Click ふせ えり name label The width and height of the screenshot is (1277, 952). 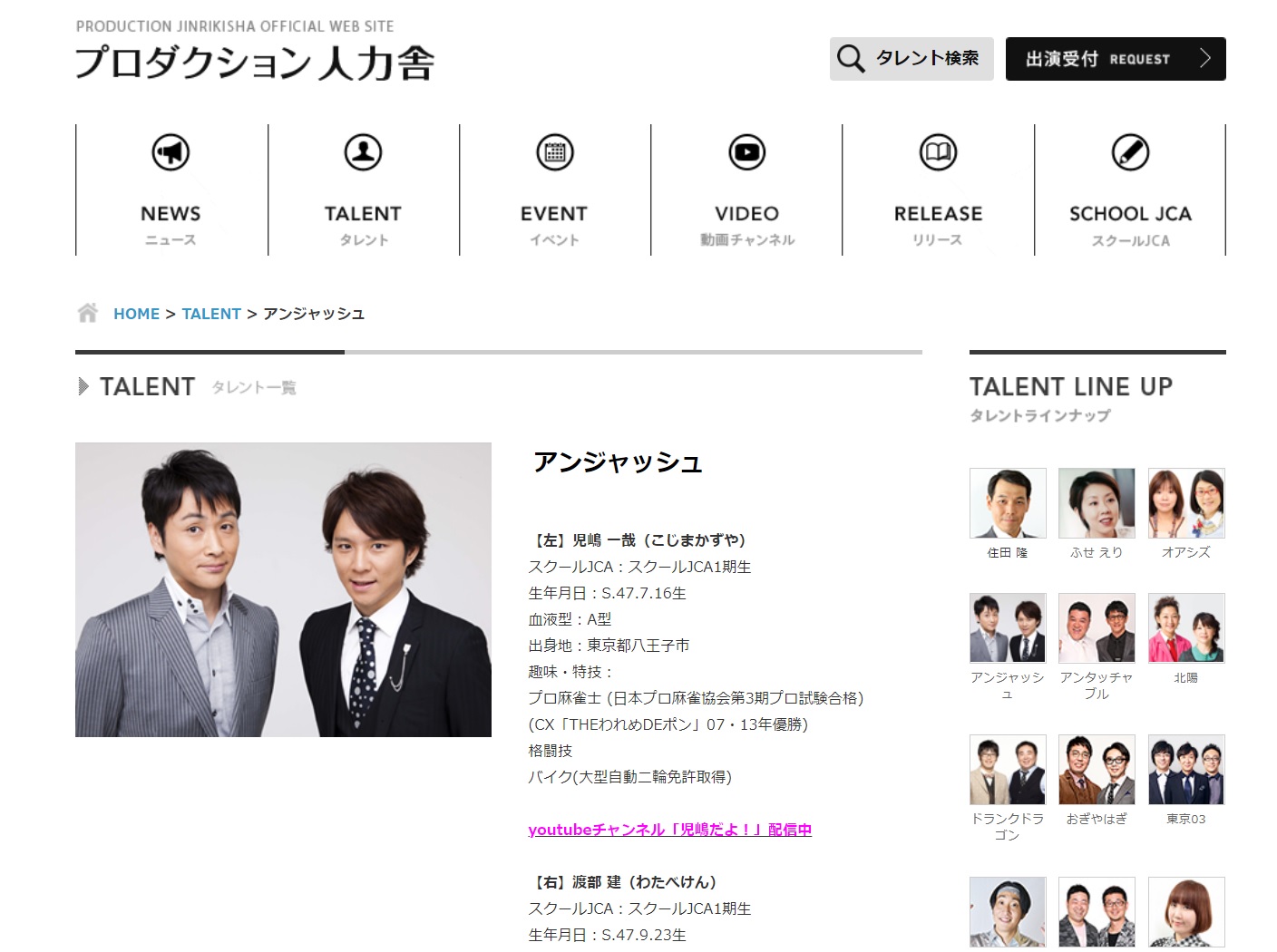click(x=1097, y=552)
